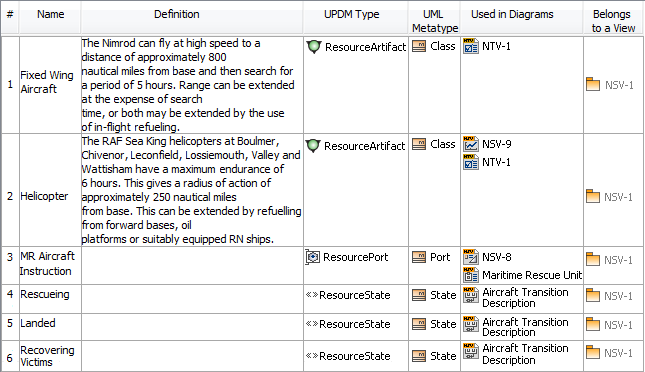Open the NSV-8 diagram label
Screen dimensions: 645x372
(x=497, y=257)
